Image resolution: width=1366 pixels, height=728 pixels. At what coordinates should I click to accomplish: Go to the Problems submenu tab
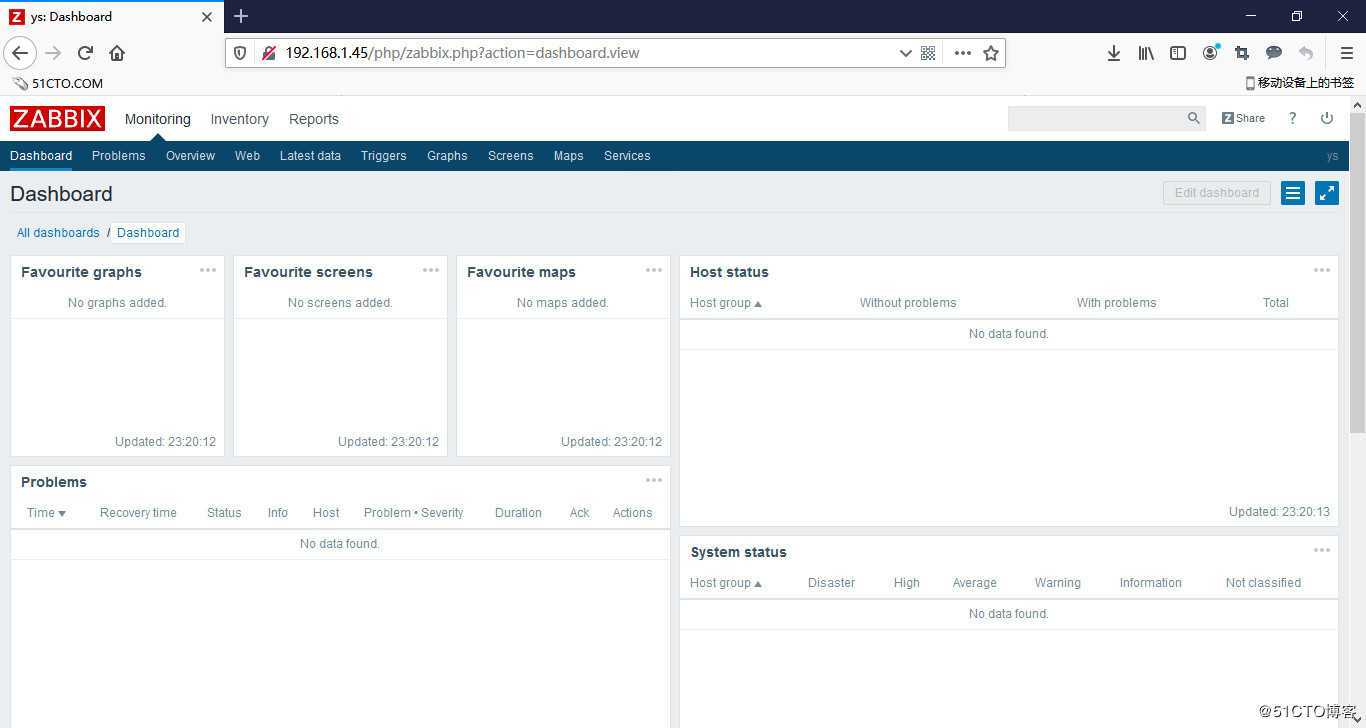118,156
